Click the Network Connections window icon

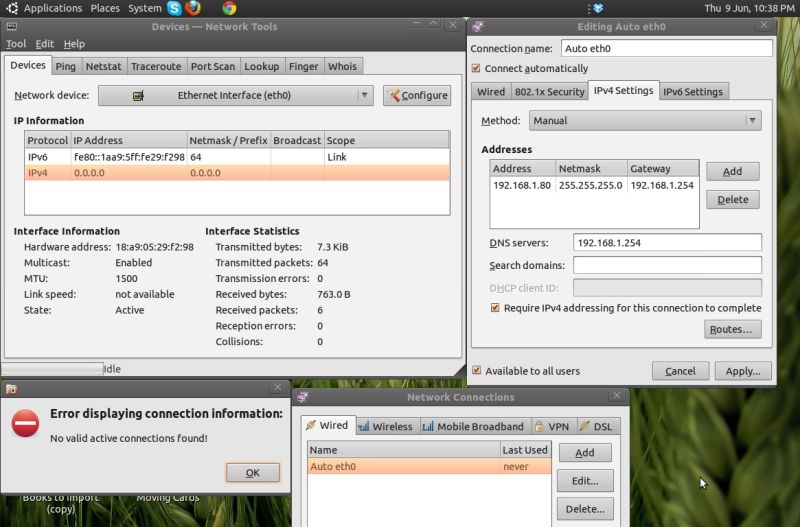click(x=303, y=397)
